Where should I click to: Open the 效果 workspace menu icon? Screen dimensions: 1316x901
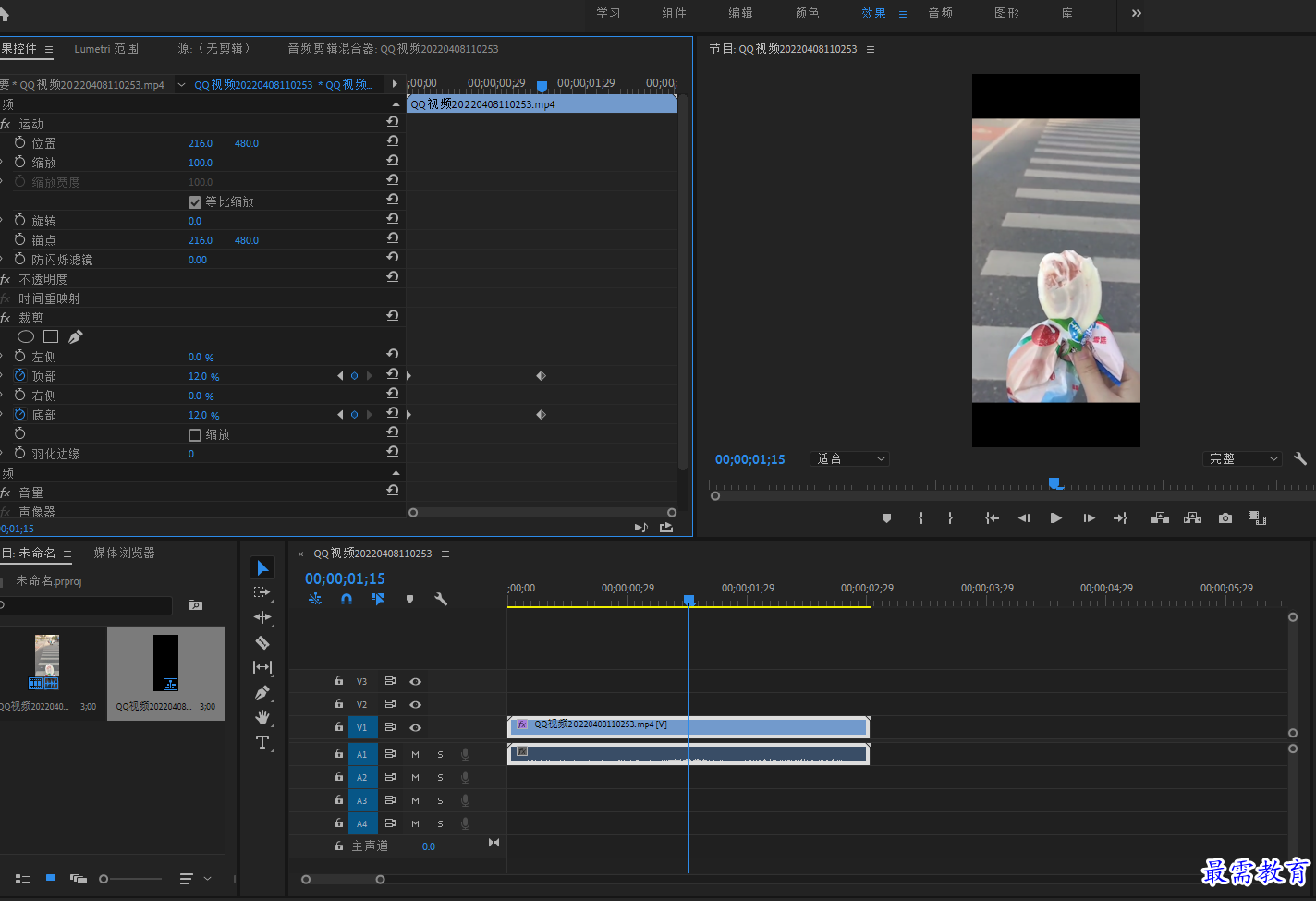(903, 14)
